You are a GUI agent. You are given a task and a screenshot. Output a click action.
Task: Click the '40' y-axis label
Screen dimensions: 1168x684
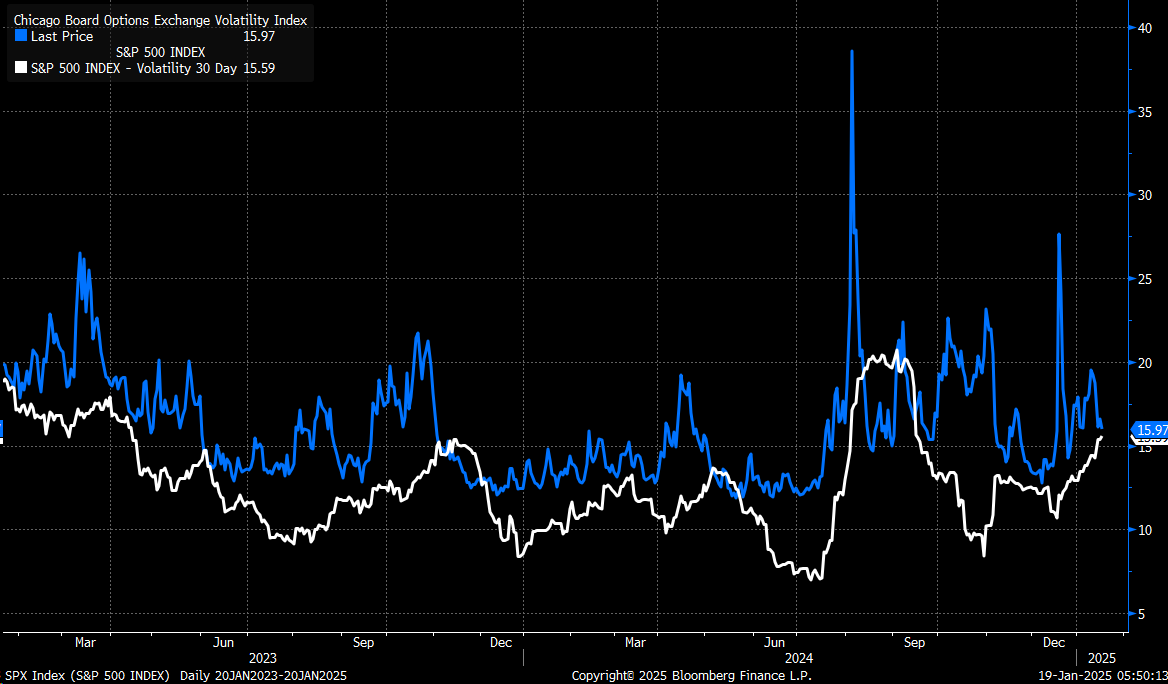pyautogui.click(x=1145, y=28)
